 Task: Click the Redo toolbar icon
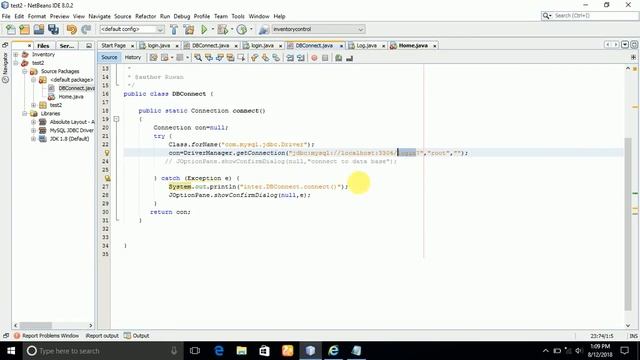point(86,29)
